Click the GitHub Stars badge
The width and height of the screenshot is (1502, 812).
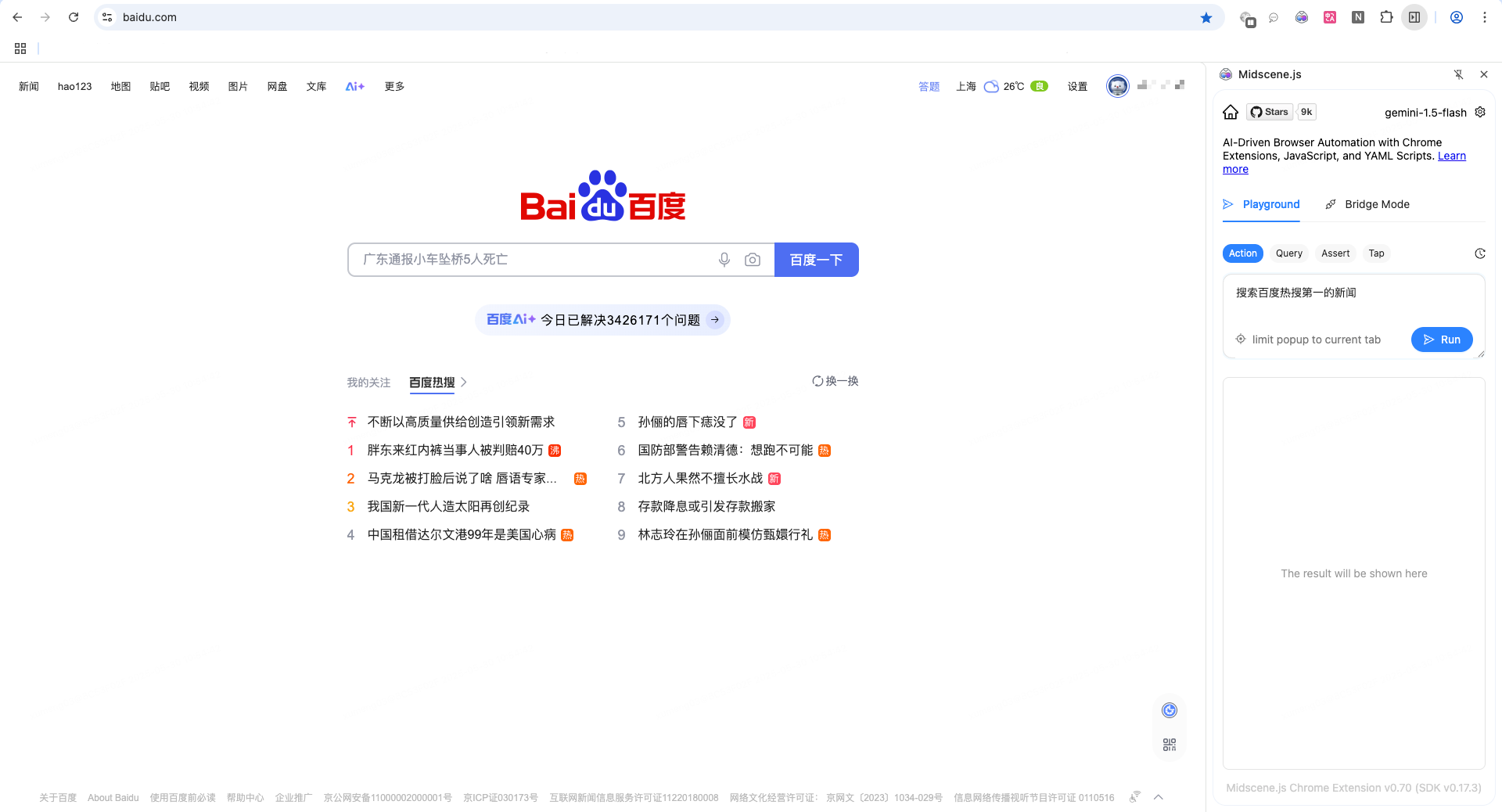[1270, 112]
